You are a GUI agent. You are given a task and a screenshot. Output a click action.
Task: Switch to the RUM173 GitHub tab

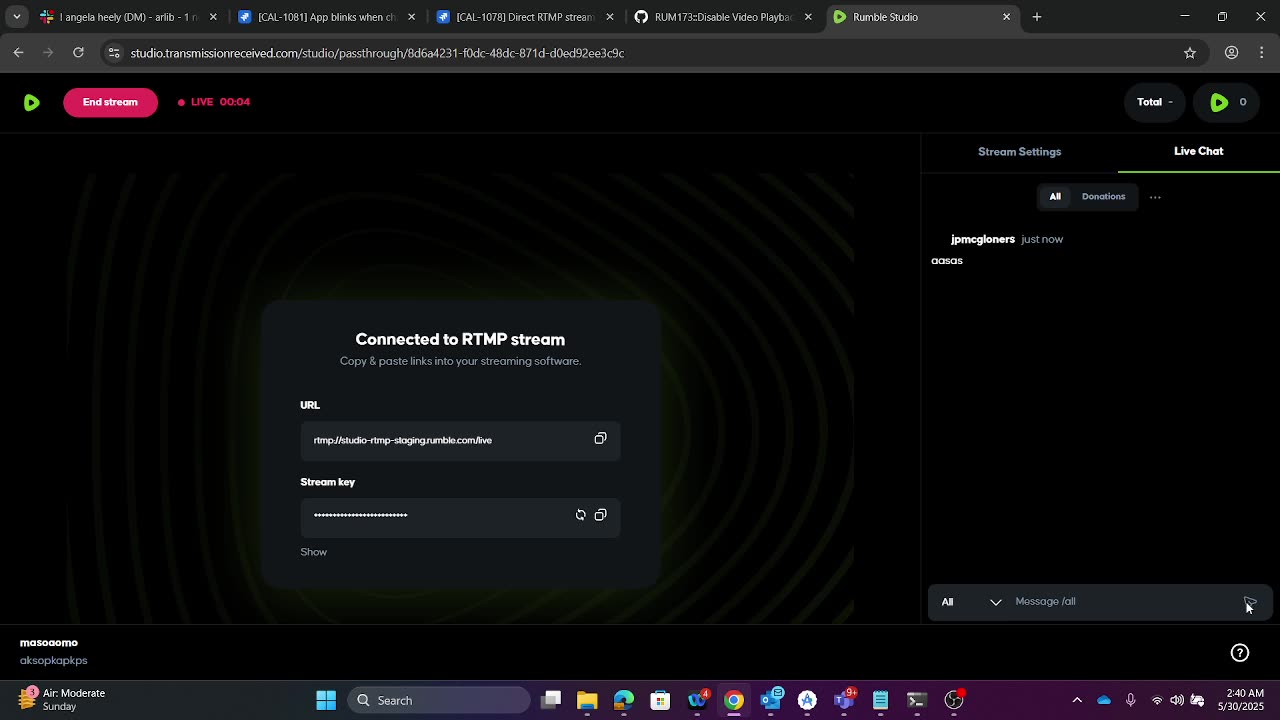[x=722, y=17]
